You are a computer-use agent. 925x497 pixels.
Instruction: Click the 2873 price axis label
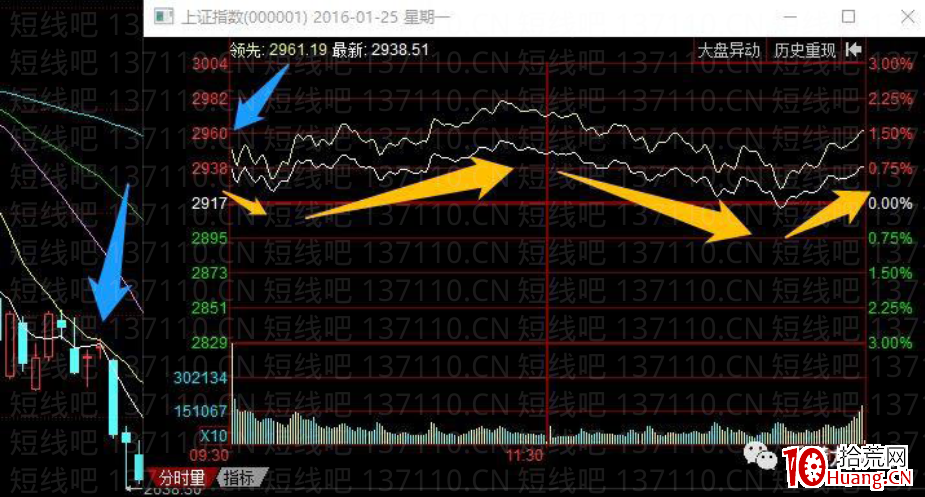click(210, 273)
